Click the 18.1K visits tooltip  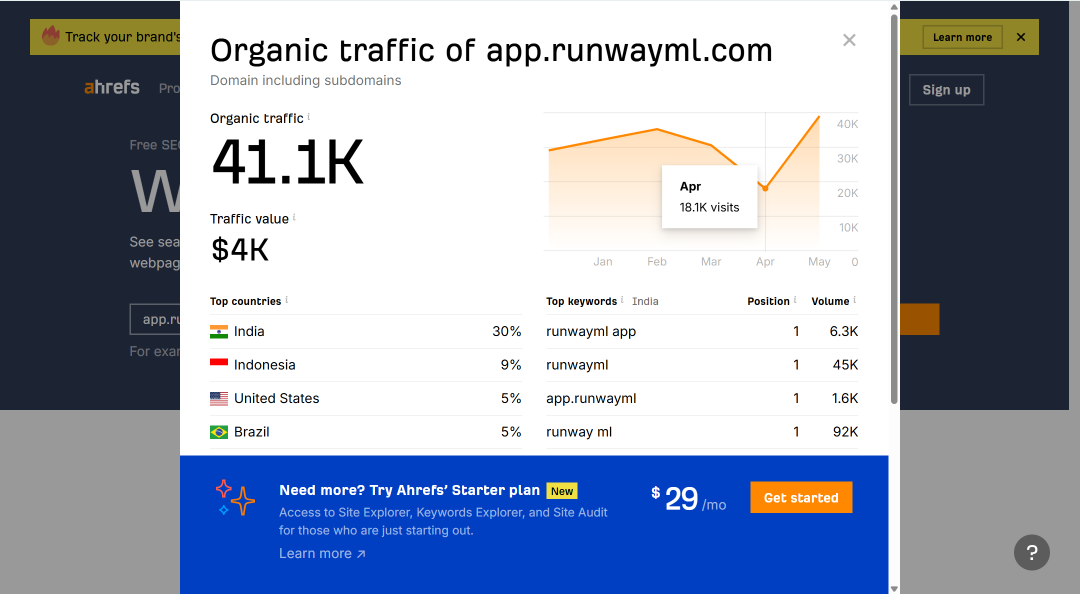point(709,197)
